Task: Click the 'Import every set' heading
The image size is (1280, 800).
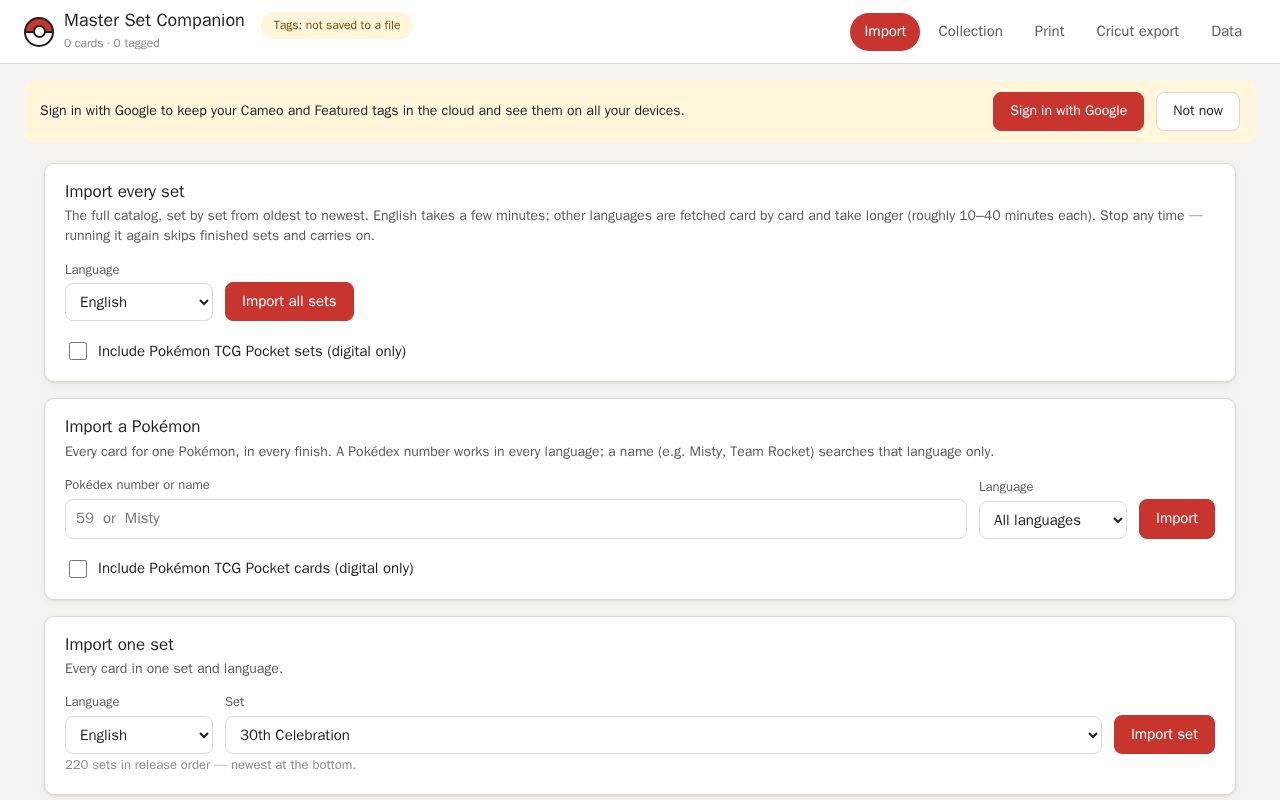Action: click(125, 192)
